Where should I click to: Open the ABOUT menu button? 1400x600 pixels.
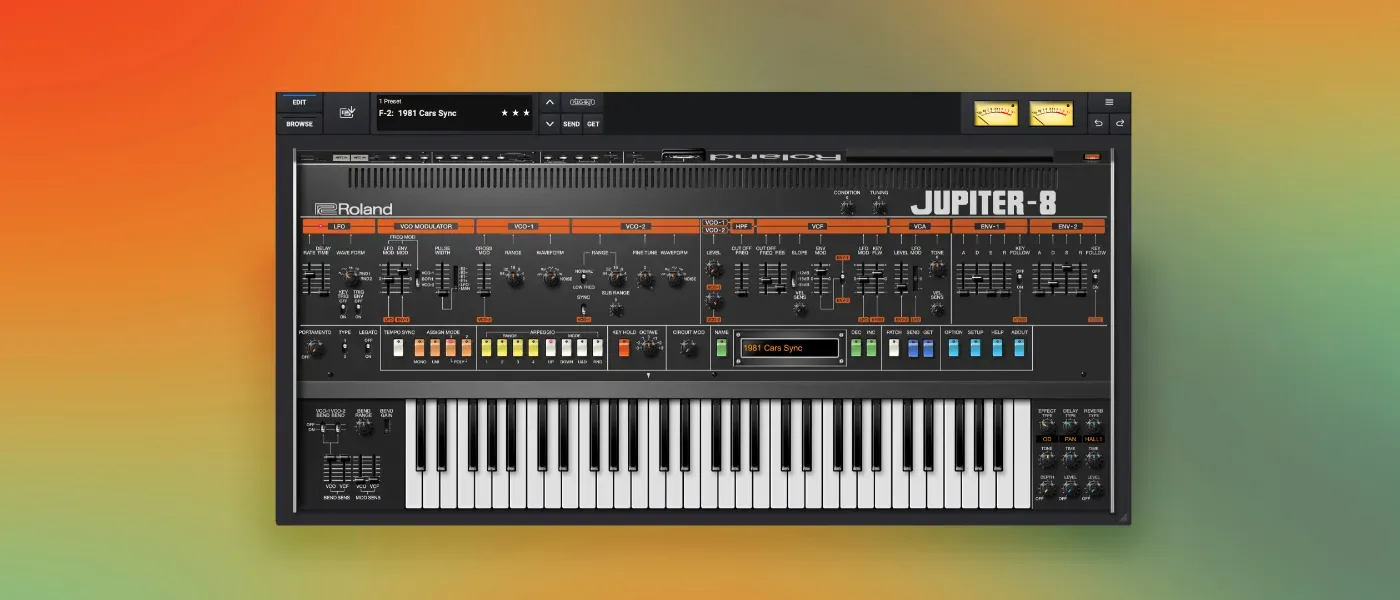tap(1019, 347)
